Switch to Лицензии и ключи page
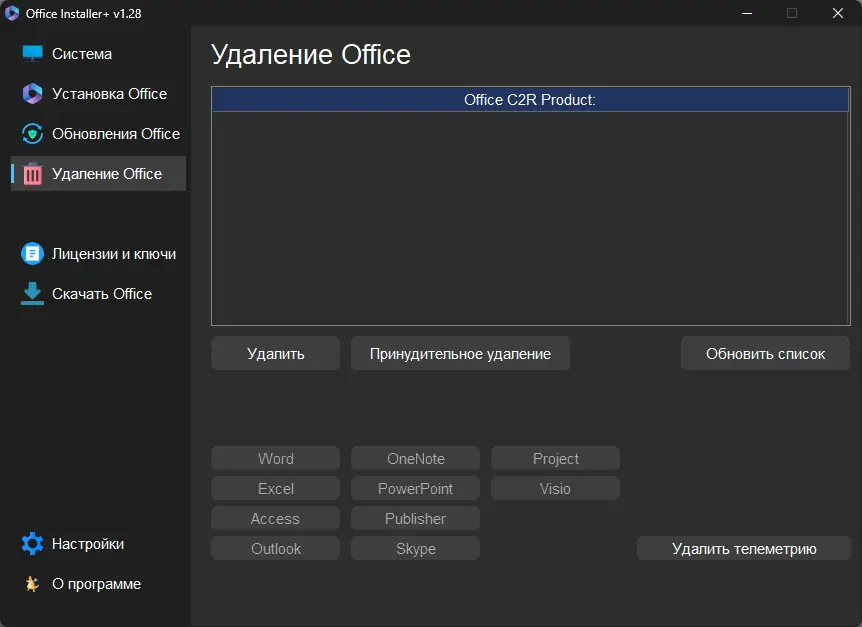This screenshot has height=627, width=862. tap(114, 254)
